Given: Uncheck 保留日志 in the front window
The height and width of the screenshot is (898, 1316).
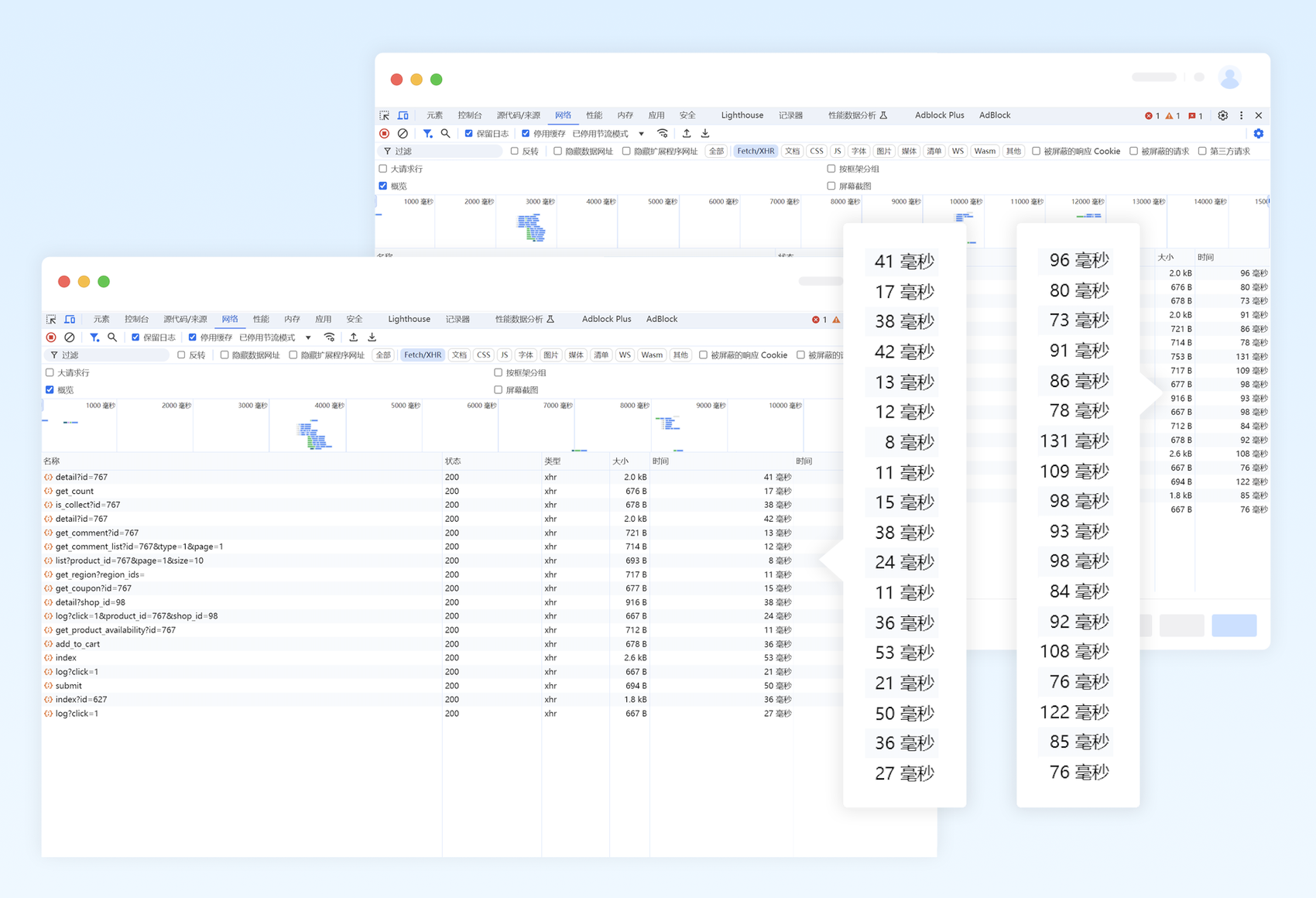Looking at the screenshot, I should coord(135,338).
